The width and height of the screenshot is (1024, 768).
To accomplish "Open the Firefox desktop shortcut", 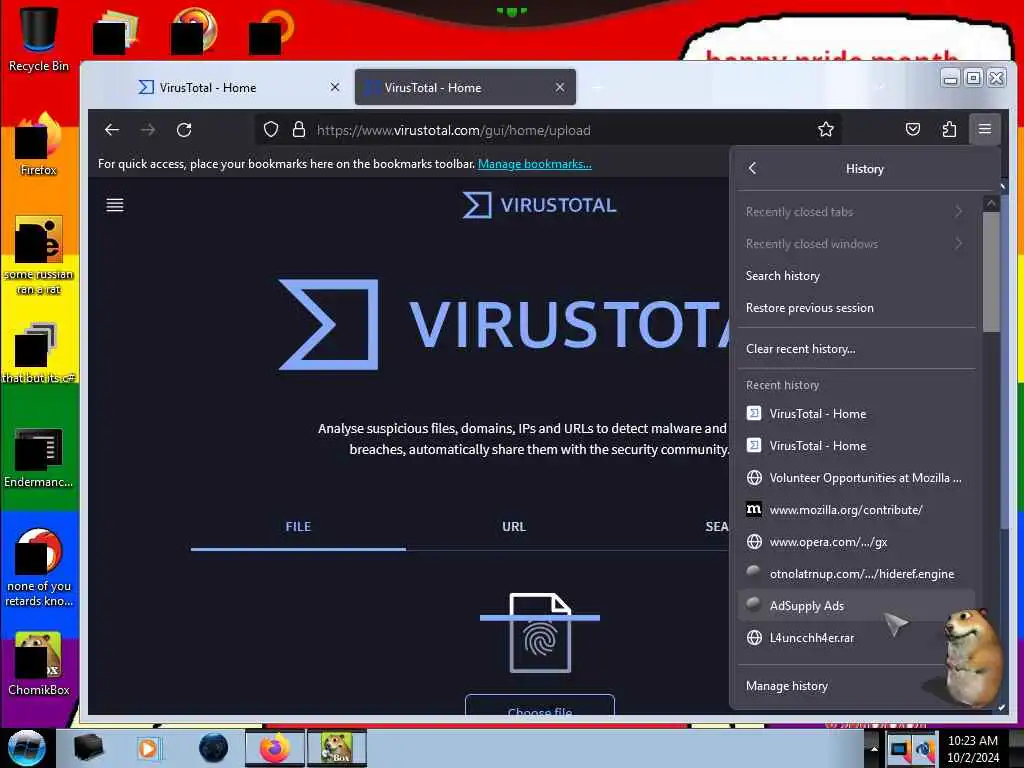I will (39, 145).
